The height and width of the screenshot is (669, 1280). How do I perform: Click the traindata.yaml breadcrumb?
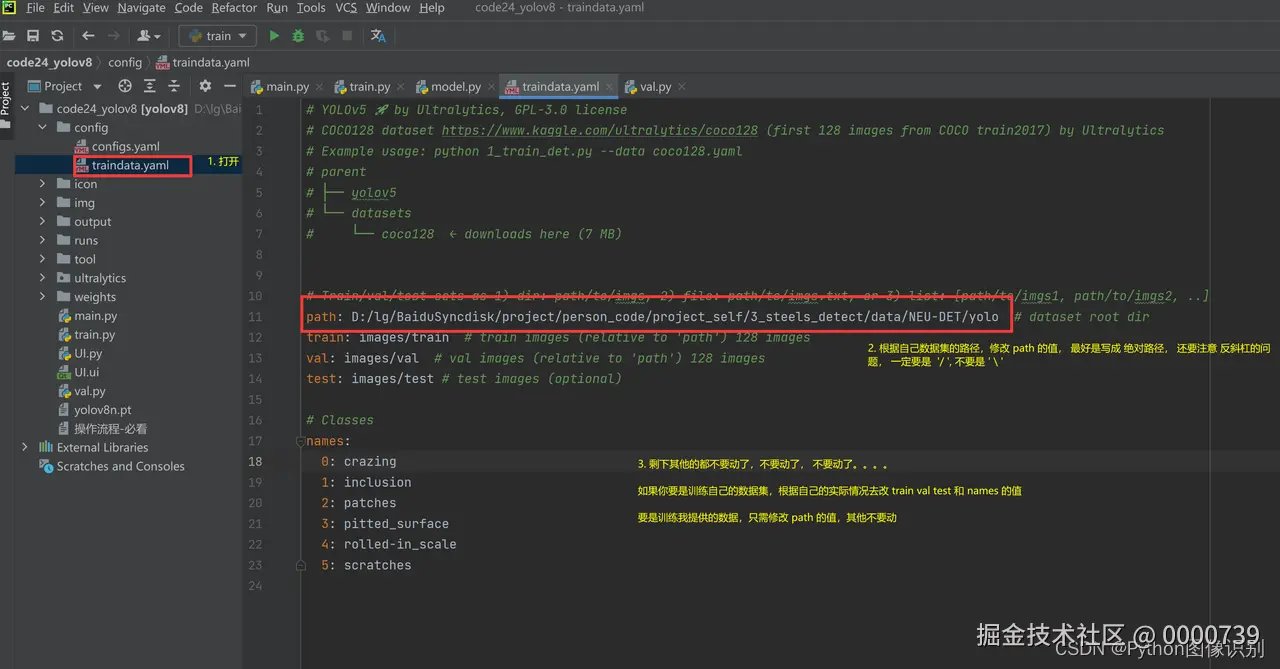point(203,62)
